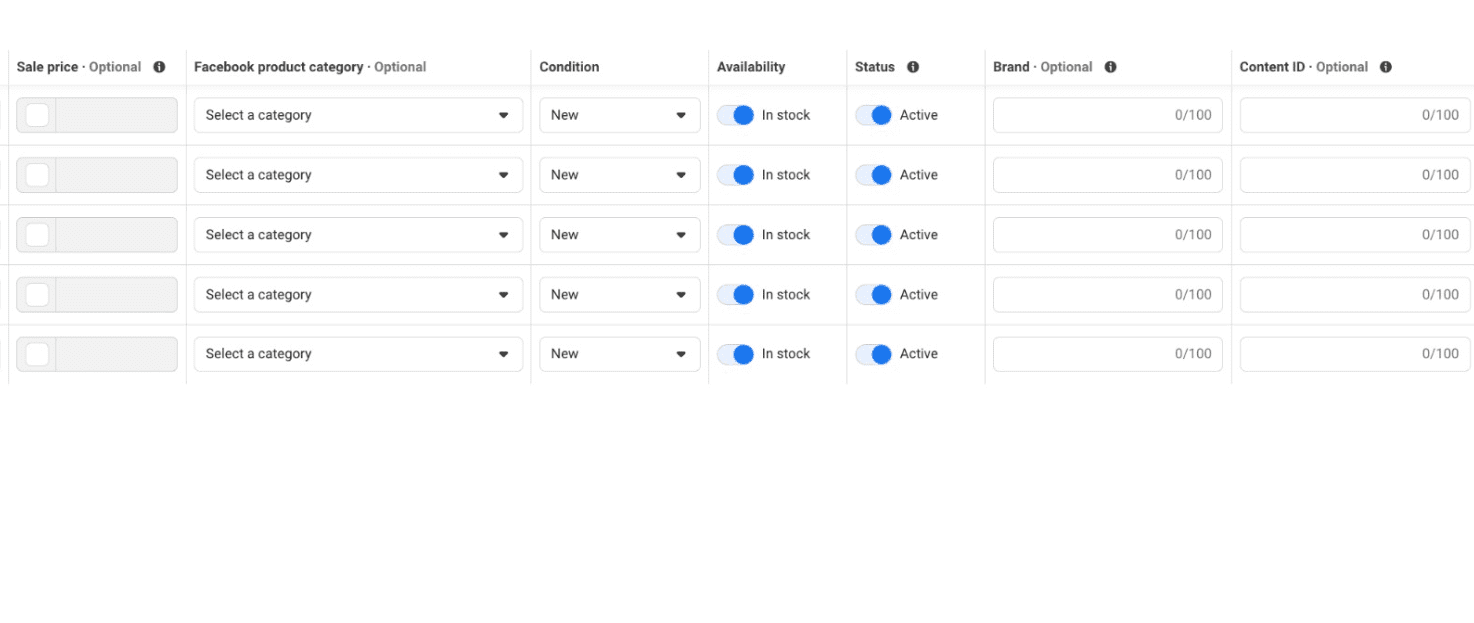The image size is (1474, 623).
Task: Click the info icon next to Brand
Action: click(1110, 67)
